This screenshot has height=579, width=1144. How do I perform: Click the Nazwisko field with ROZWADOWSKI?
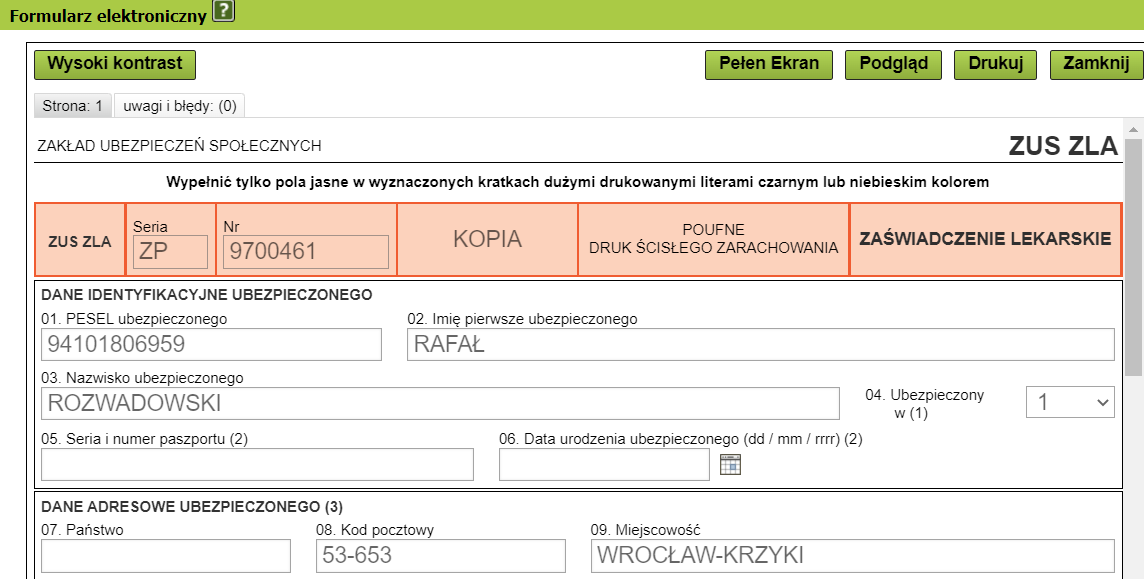tap(441, 403)
